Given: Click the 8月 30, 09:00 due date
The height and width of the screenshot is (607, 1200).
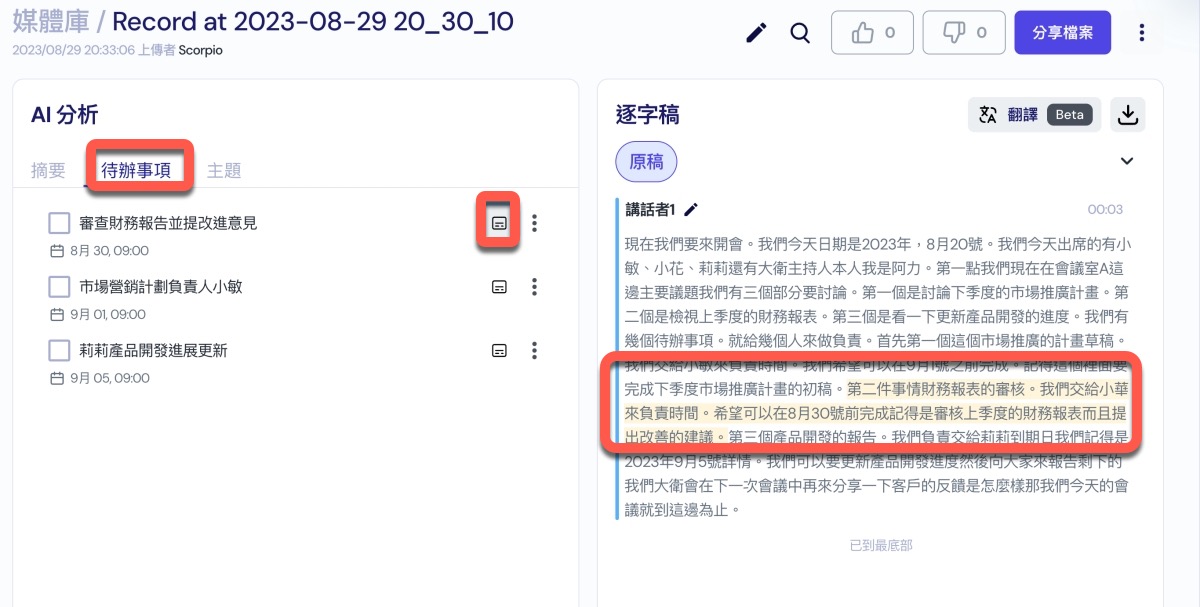Looking at the screenshot, I should coord(109,251).
